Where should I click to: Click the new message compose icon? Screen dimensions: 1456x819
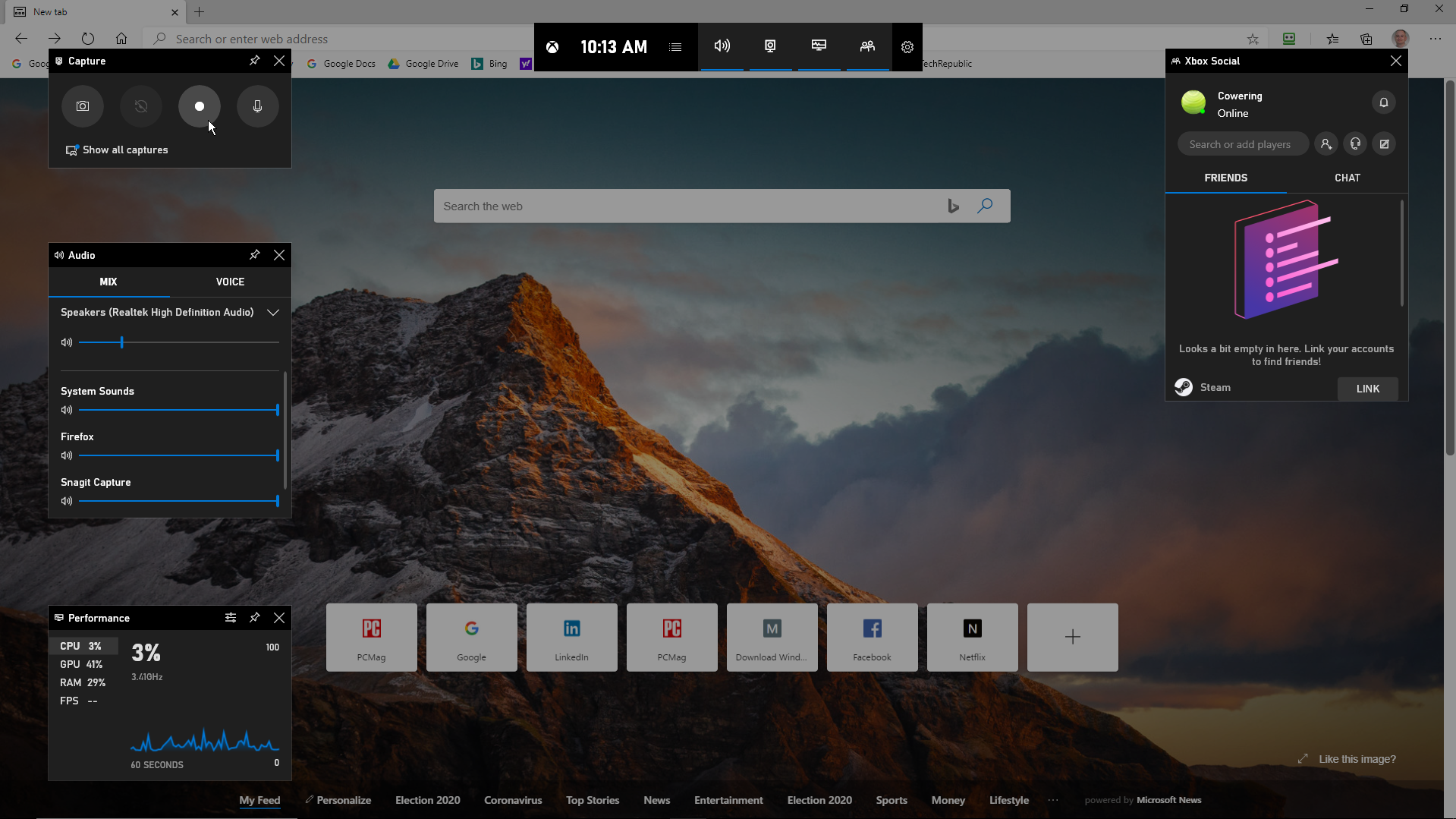tap(1384, 144)
